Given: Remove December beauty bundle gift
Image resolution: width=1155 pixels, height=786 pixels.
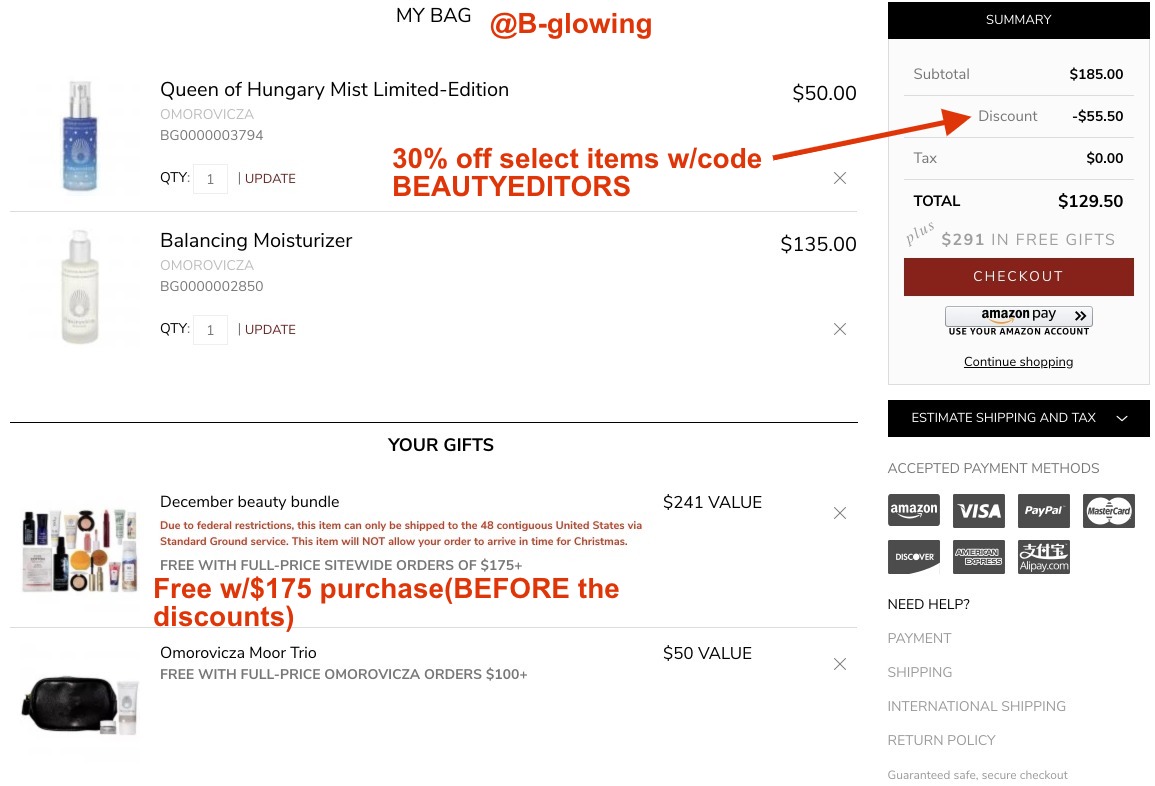Looking at the screenshot, I should pyautogui.click(x=839, y=513).
